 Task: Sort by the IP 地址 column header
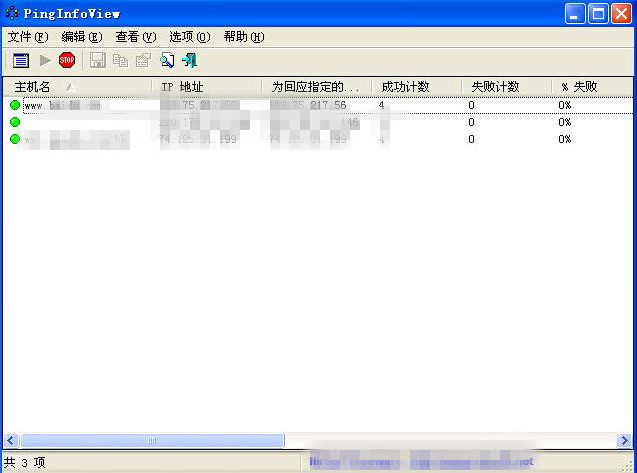point(207,87)
